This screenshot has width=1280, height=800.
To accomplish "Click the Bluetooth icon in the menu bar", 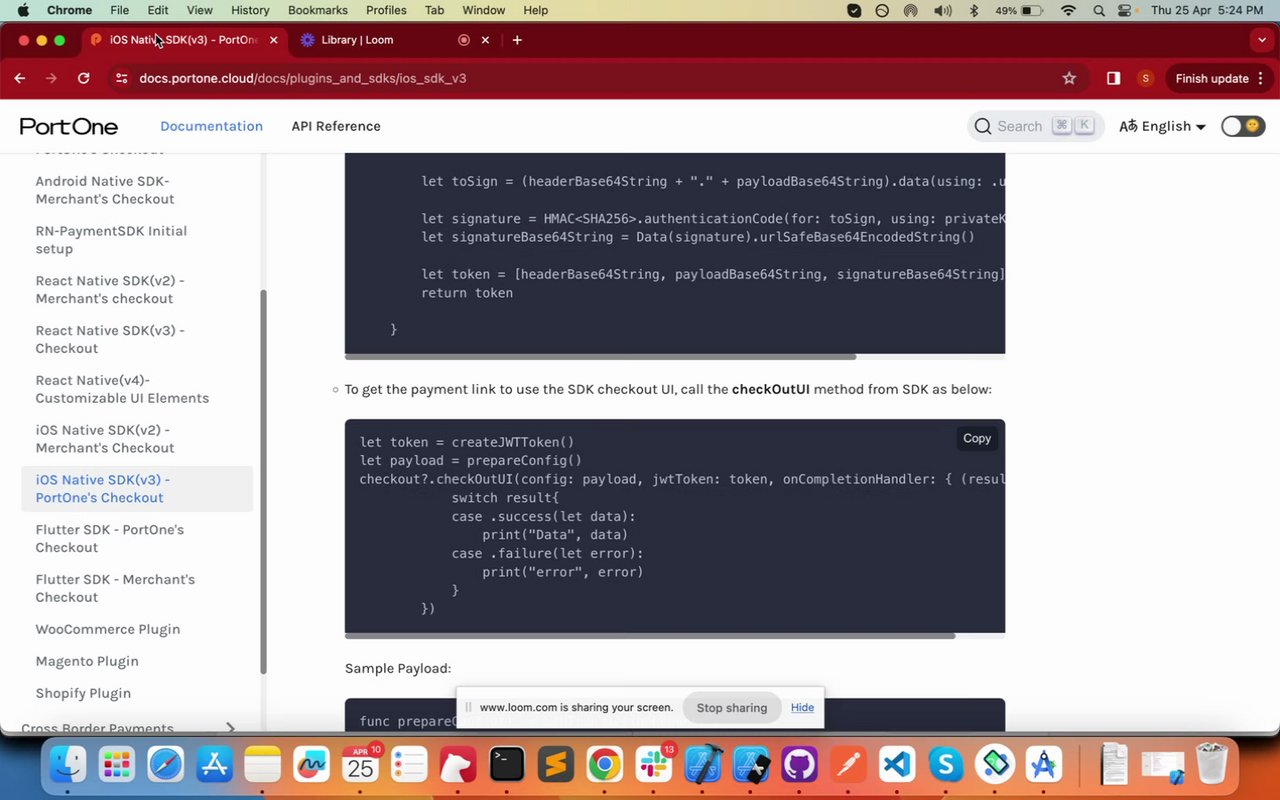I will tap(975, 10).
